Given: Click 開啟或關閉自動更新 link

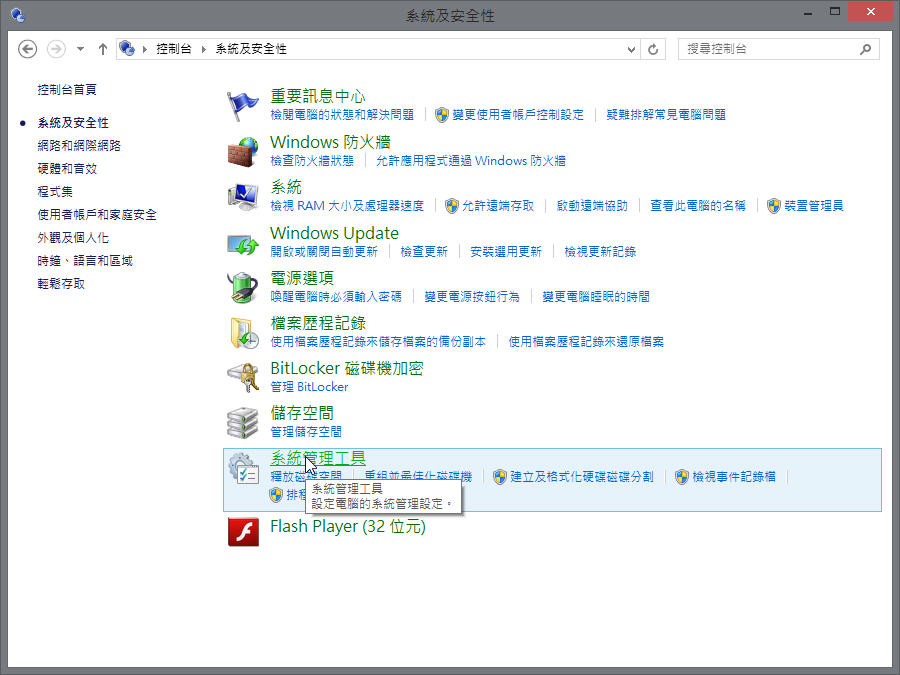Looking at the screenshot, I should point(324,251).
